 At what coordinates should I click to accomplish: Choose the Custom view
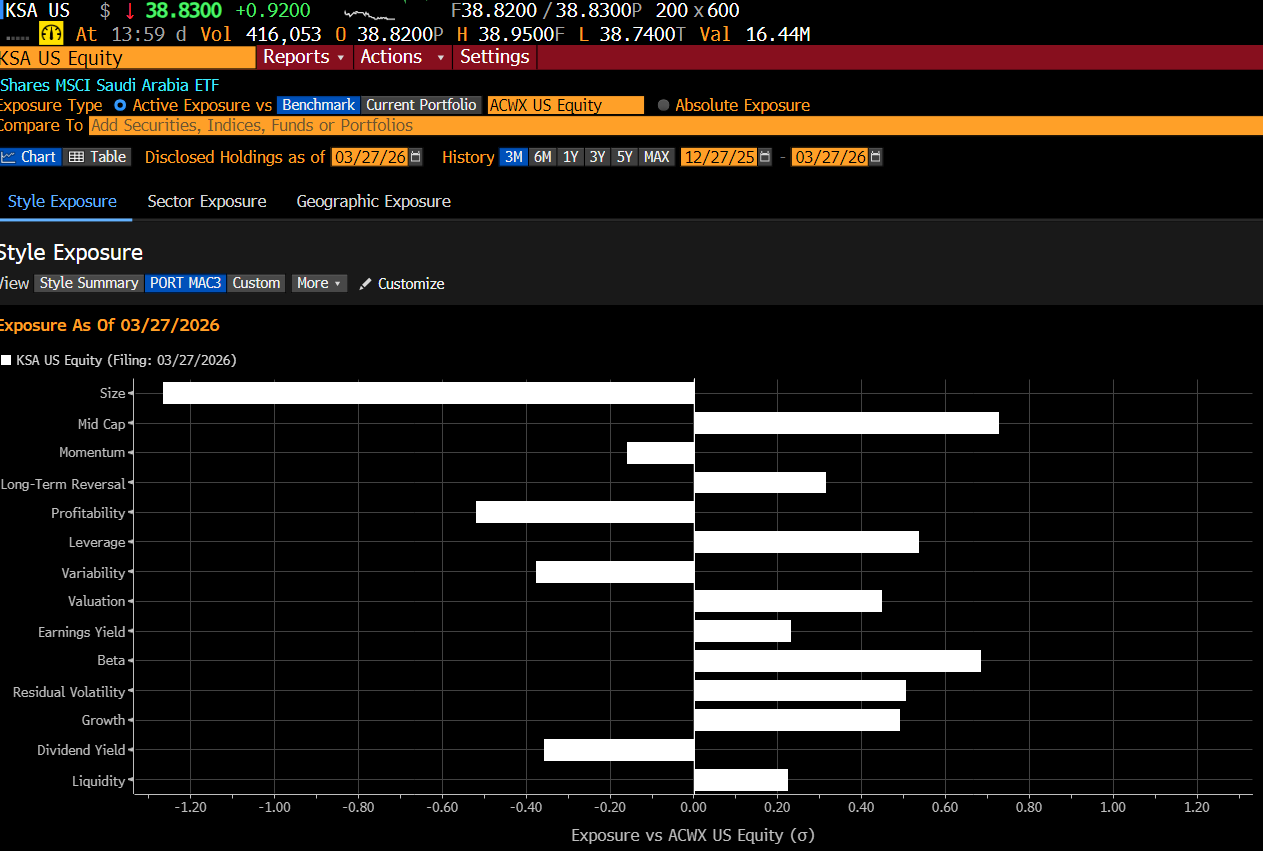[256, 283]
